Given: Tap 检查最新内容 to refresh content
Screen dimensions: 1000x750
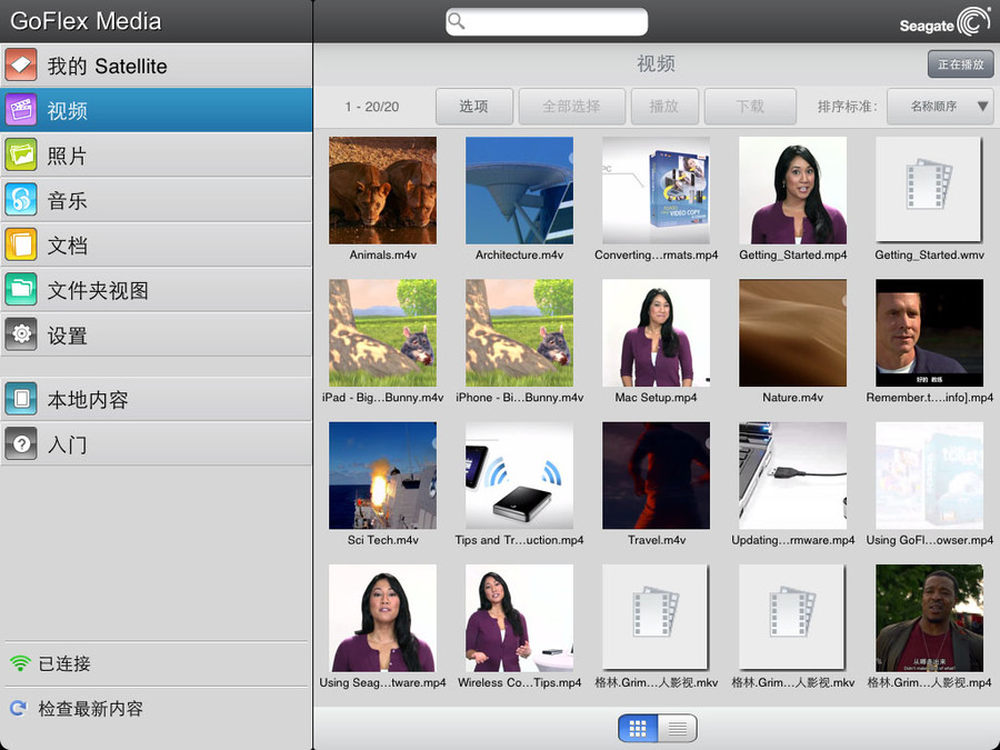Looking at the screenshot, I should (x=90, y=709).
